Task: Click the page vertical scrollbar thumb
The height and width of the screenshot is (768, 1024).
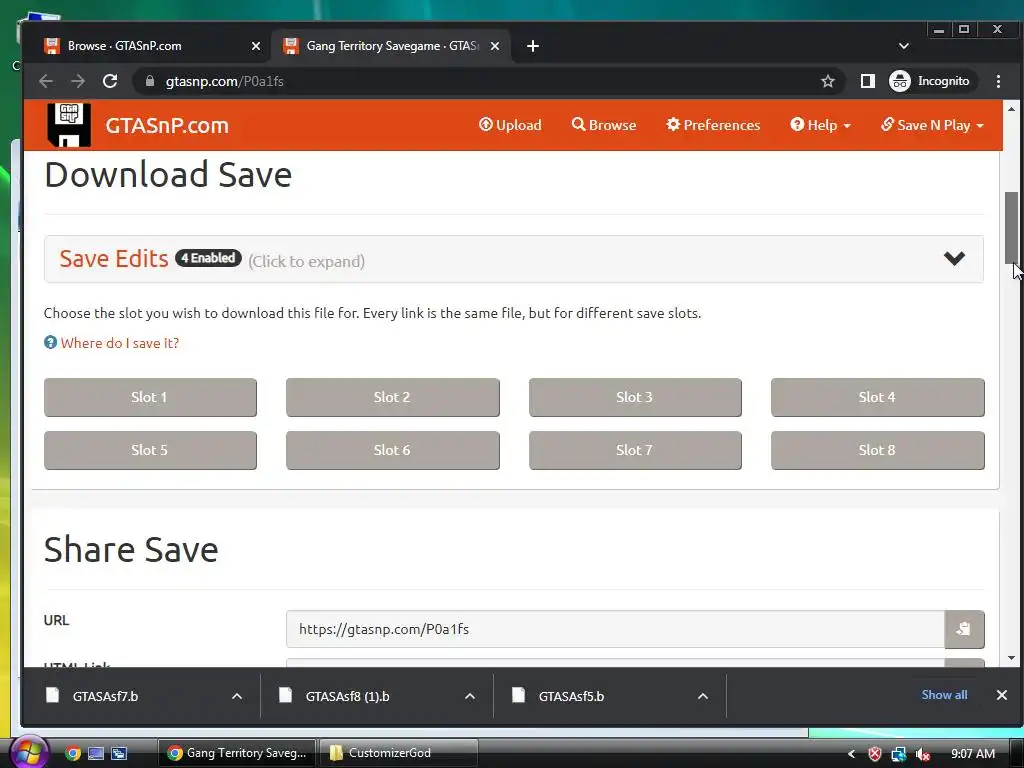Action: [x=1011, y=227]
